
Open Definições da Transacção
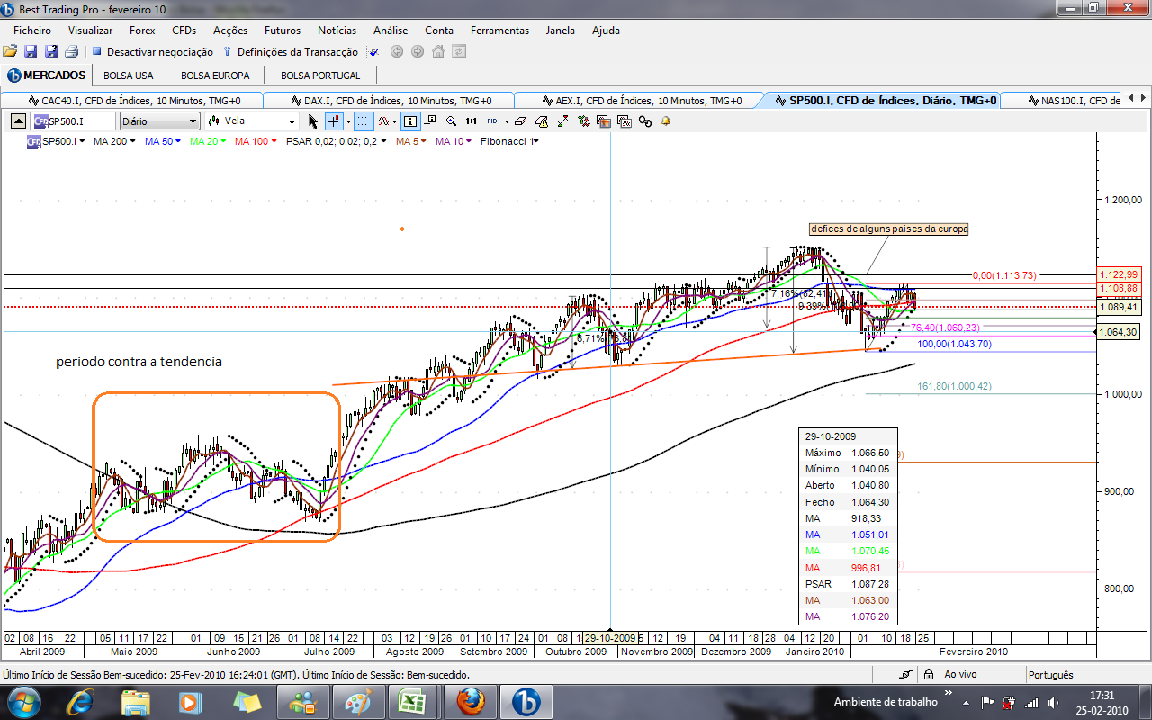point(291,52)
